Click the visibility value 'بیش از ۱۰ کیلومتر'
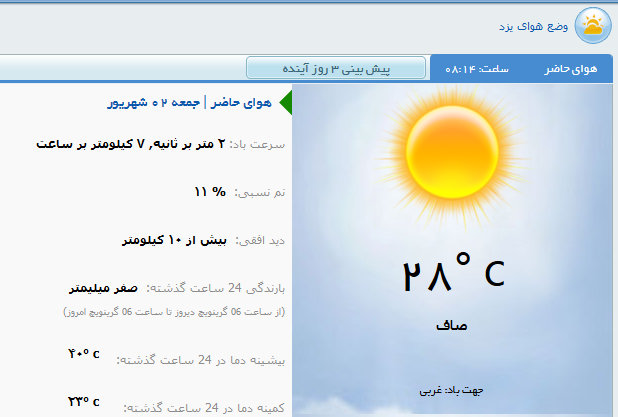Viewport: 618px width, 417px height. [x=174, y=240]
